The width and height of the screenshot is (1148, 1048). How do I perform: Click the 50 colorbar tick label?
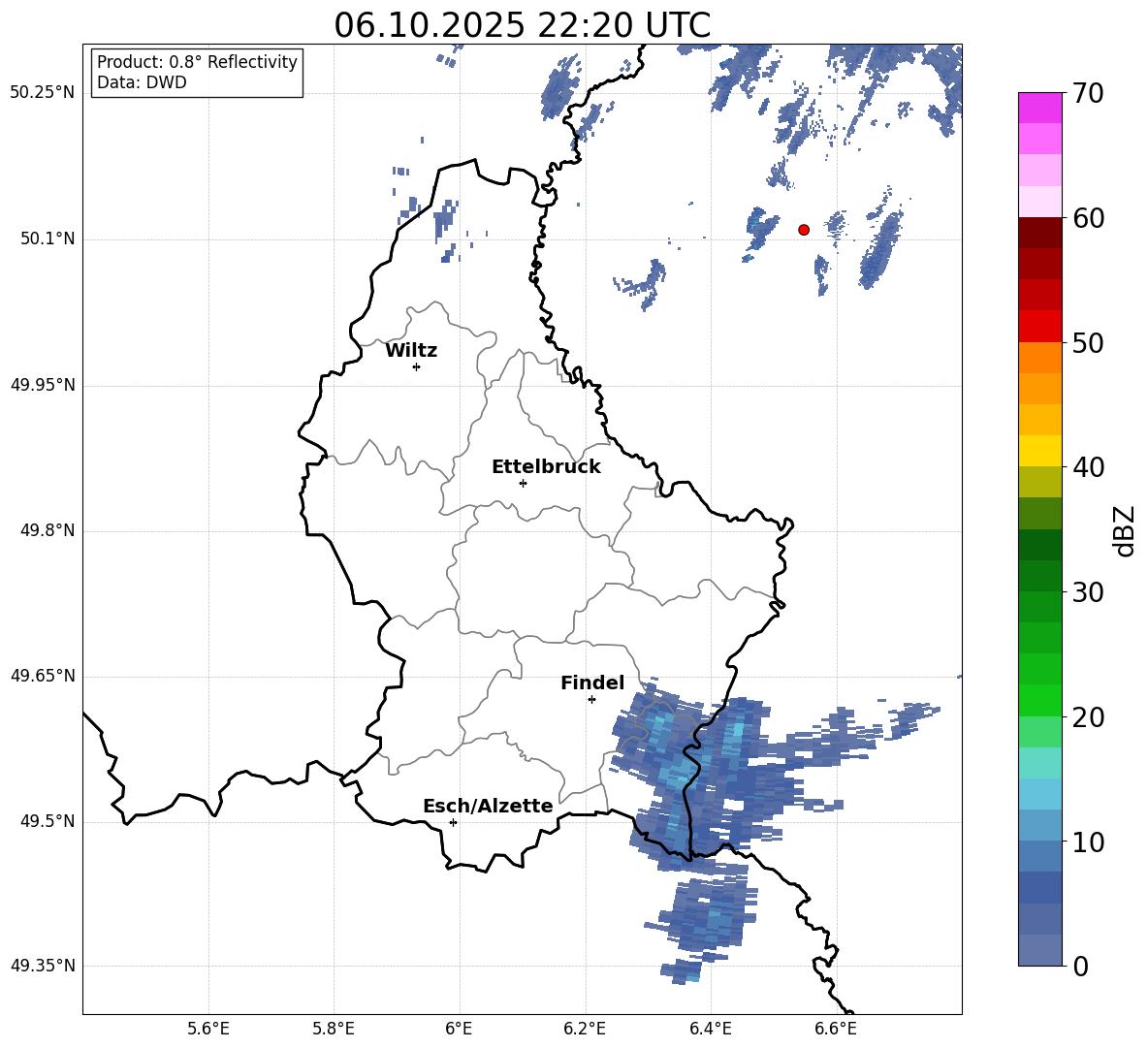pos(1088,343)
